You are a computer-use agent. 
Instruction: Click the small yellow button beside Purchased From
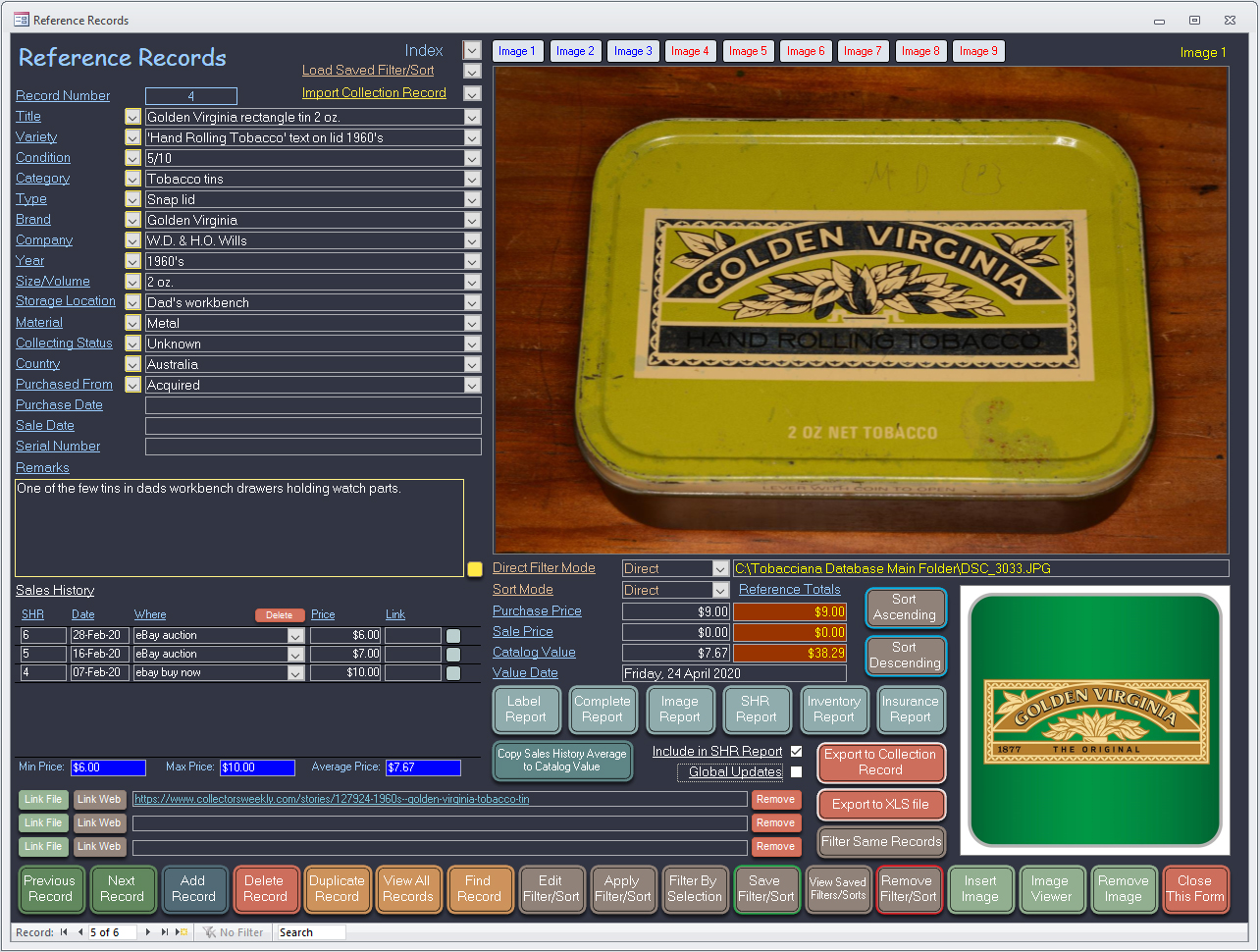coord(132,385)
